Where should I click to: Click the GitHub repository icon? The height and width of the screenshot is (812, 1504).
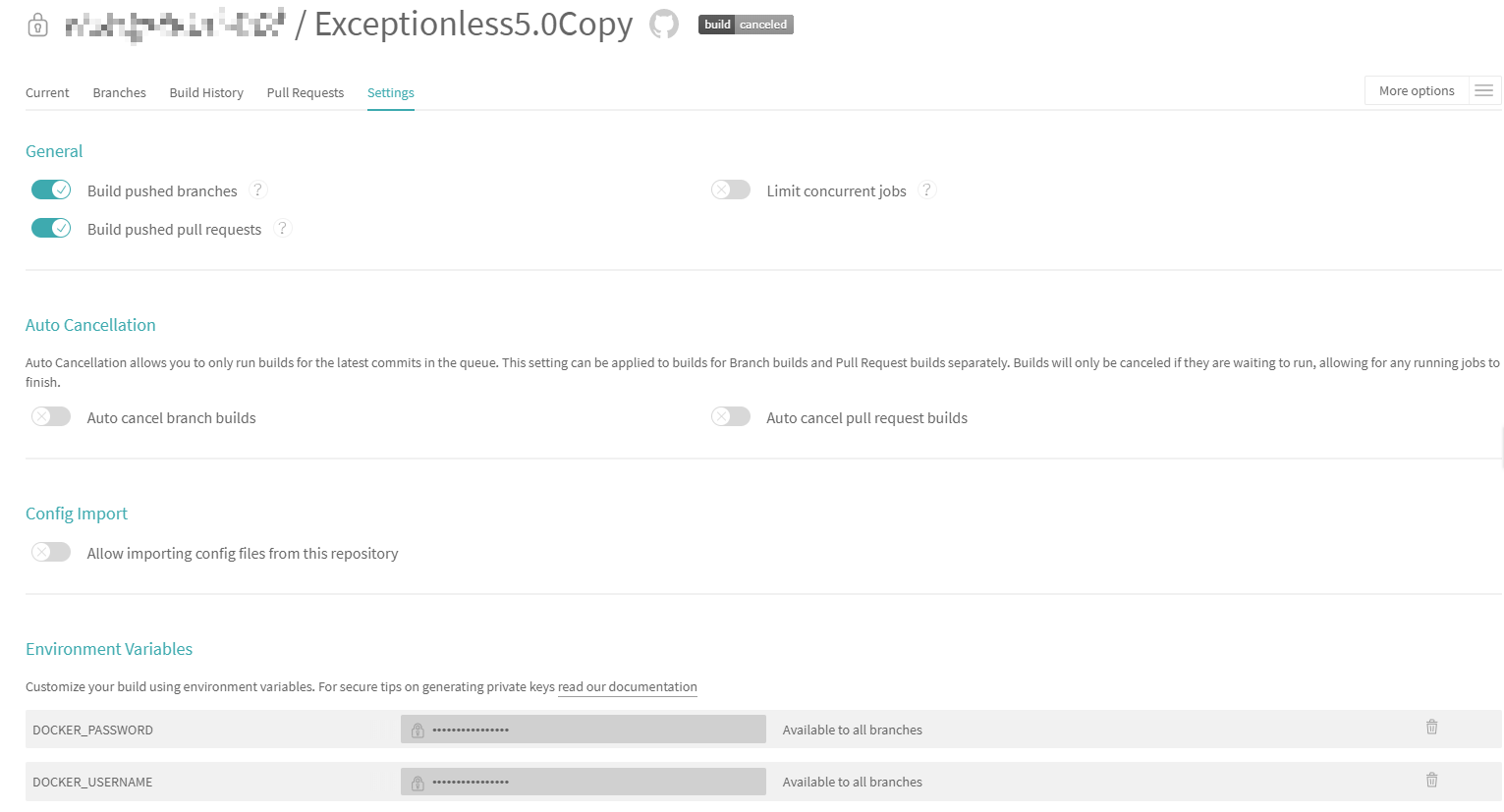664,25
